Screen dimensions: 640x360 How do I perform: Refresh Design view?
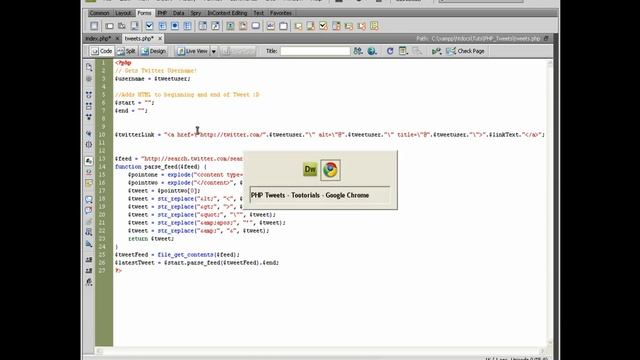point(390,51)
